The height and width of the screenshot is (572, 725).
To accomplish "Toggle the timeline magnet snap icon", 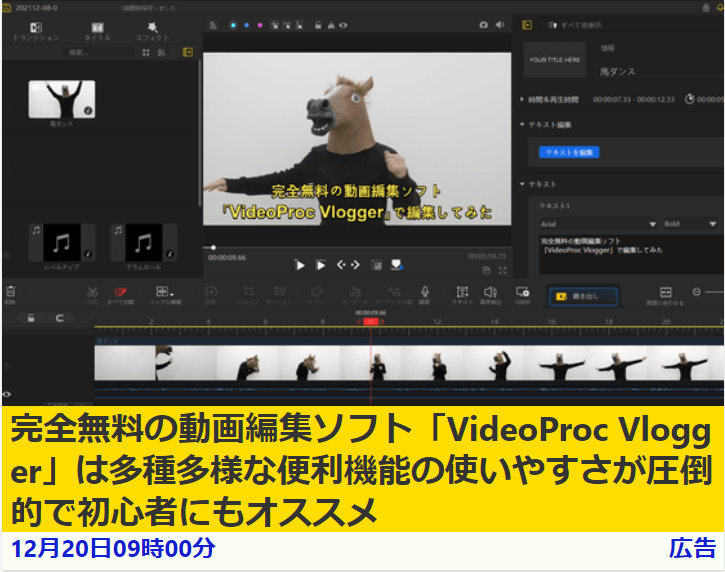I will click(x=60, y=318).
